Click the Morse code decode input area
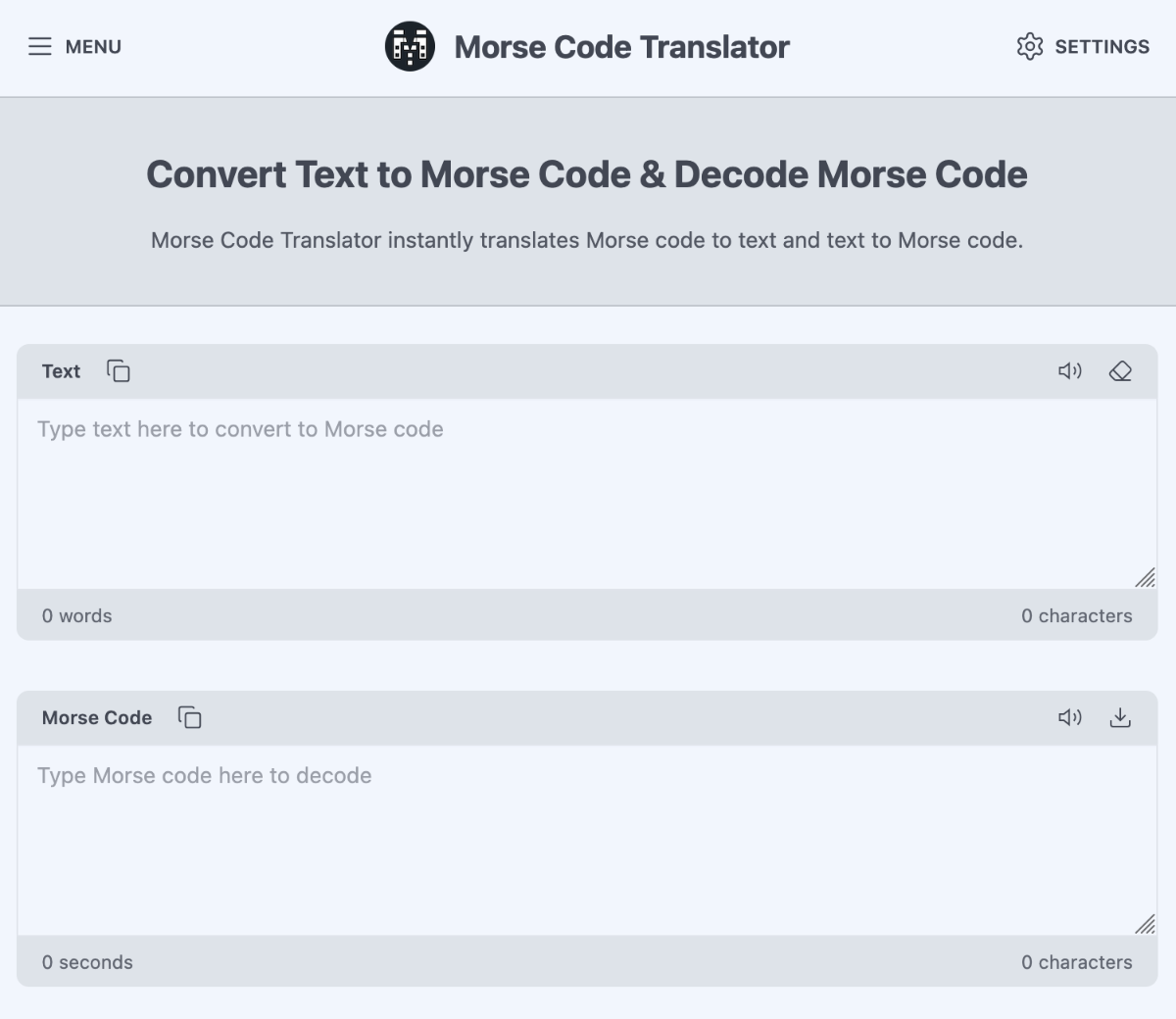The width and height of the screenshot is (1176, 1019). (588, 833)
